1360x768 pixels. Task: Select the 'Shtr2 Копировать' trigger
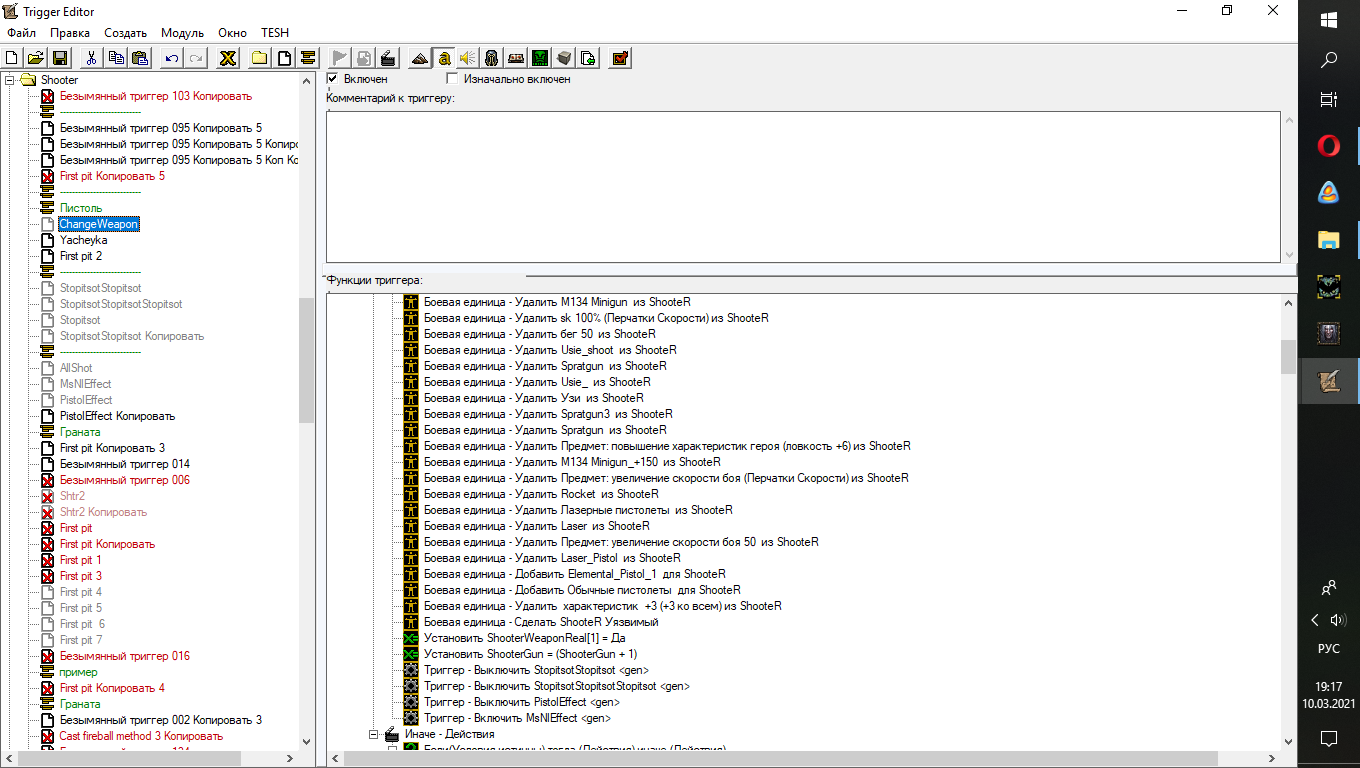[103, 512]
